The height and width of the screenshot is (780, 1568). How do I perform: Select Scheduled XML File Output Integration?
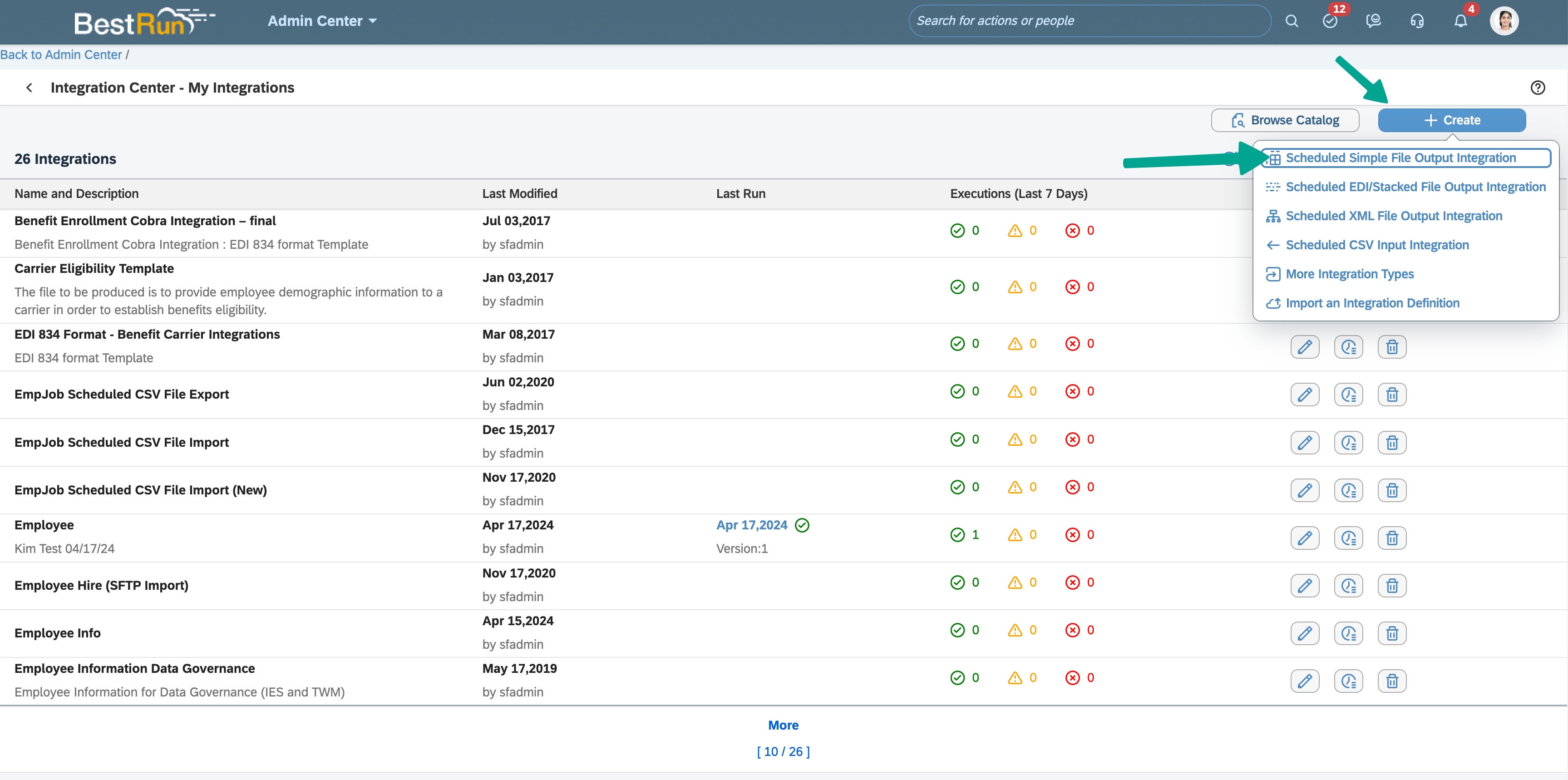point(1393,216)
